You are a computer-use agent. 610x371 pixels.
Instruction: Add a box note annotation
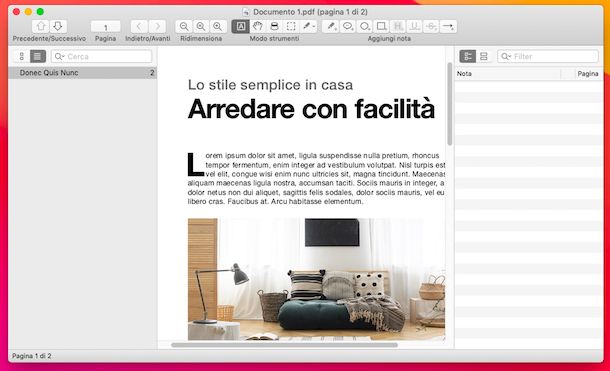[x=381, y=26]
